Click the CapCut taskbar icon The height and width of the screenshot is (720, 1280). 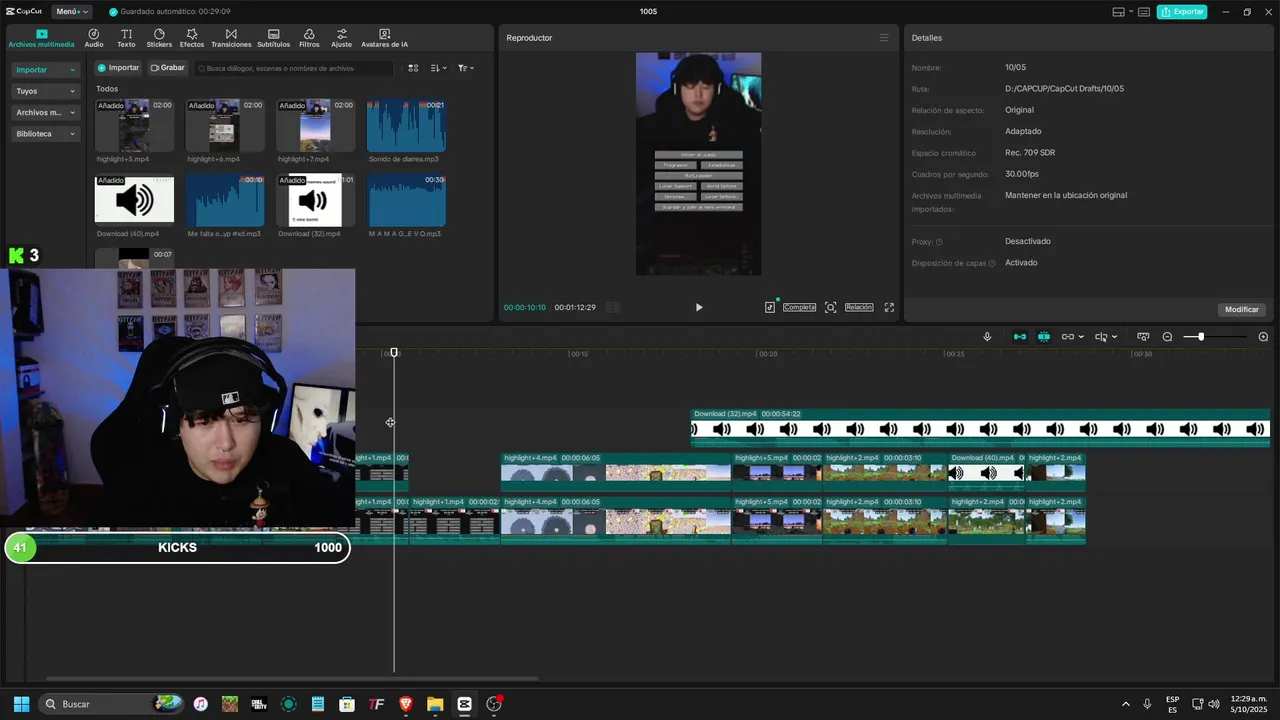pos(464,704)
